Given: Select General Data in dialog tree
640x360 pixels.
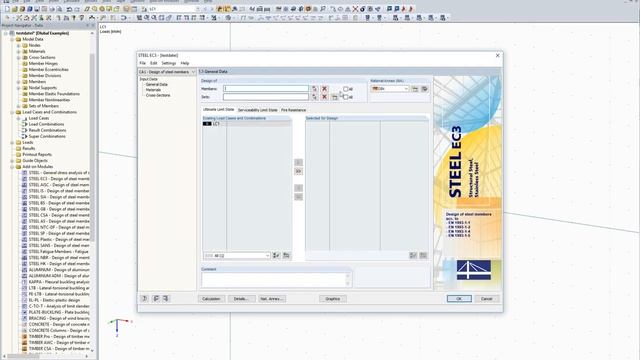Looking at the screenshot, I should (x=157, y=84).
